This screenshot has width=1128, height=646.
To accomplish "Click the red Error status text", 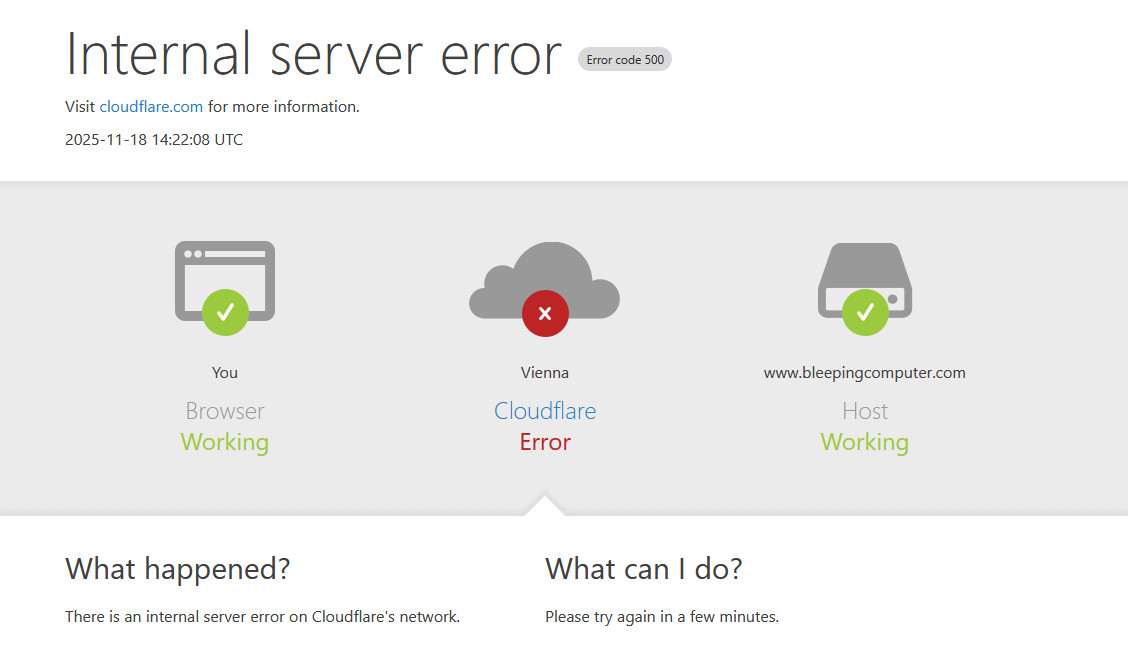I will [545, 442].
